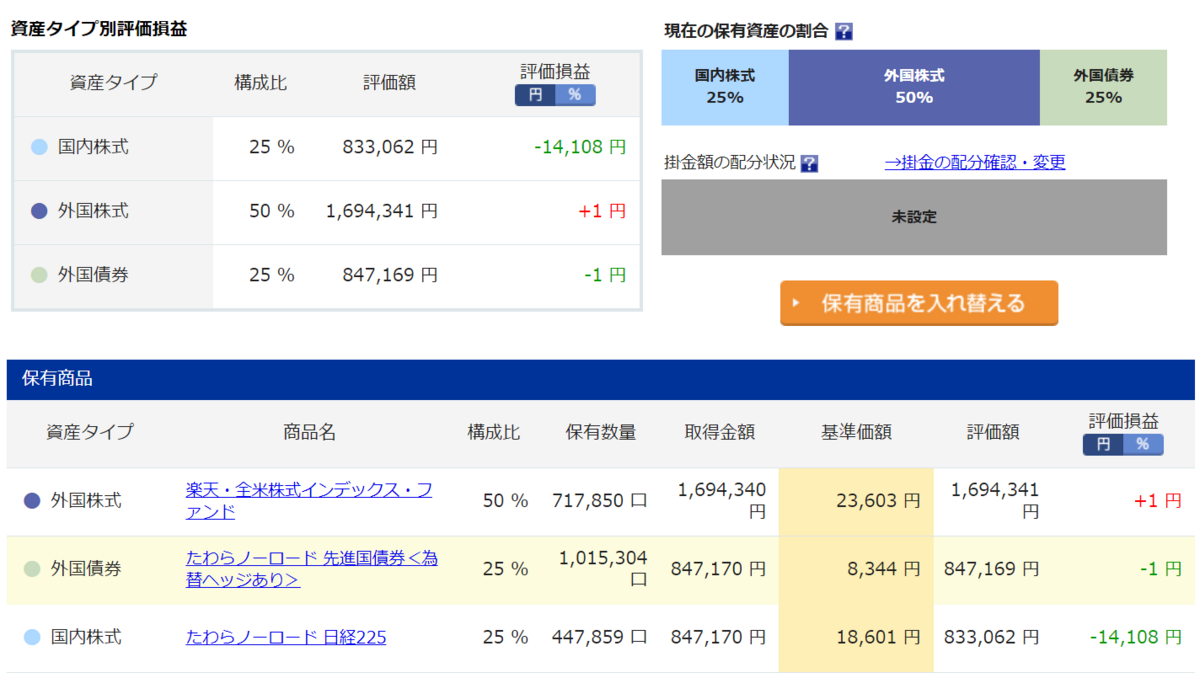Screen dimensions: 1200x678
Task: Click 717,850 口 holding quantity
Action: tap(600, 501)
